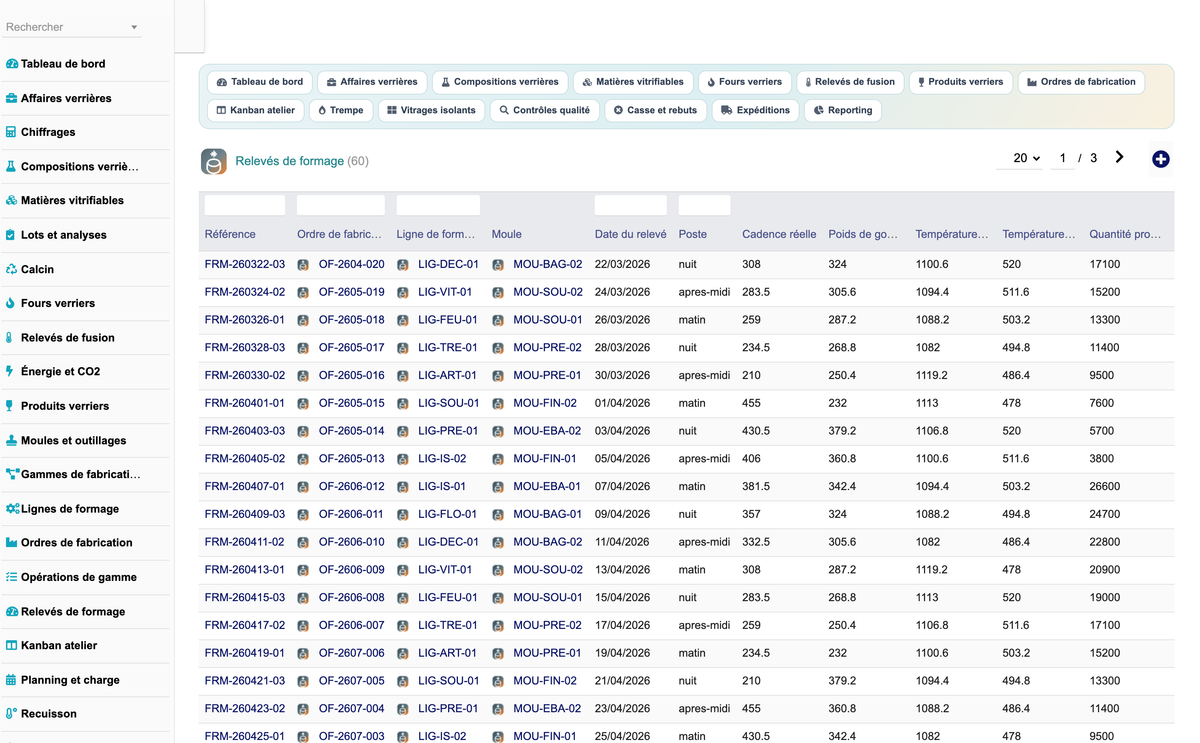Viewport: 1200px width, 743px height.
Task: Click the Produits verriers glass icon in sidebar
Action: (12, 406)
